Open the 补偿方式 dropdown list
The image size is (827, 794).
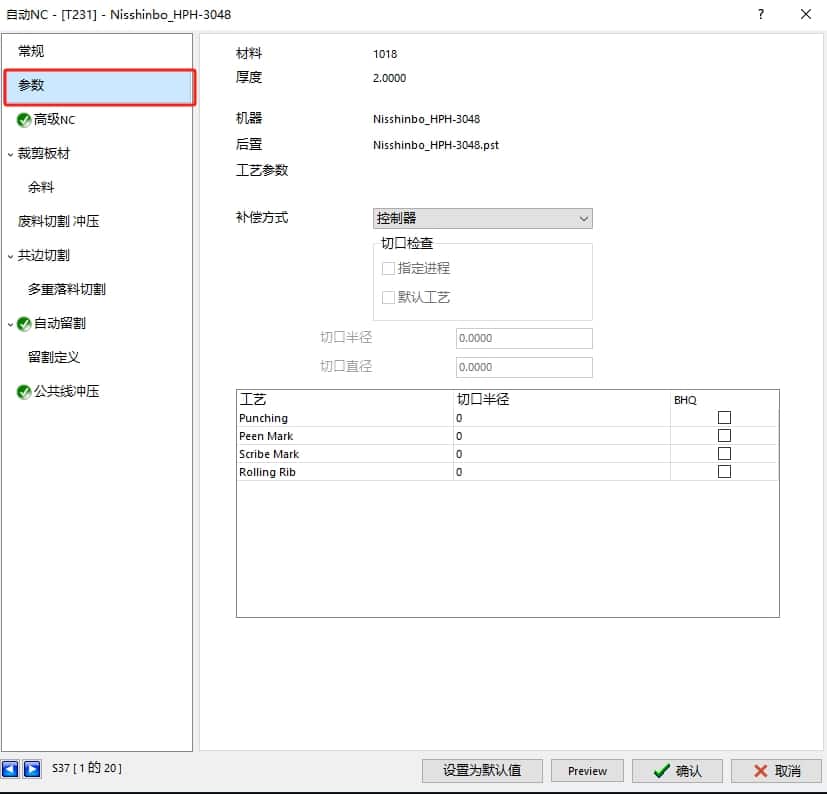pyautogui.click(x=482, y=218)
